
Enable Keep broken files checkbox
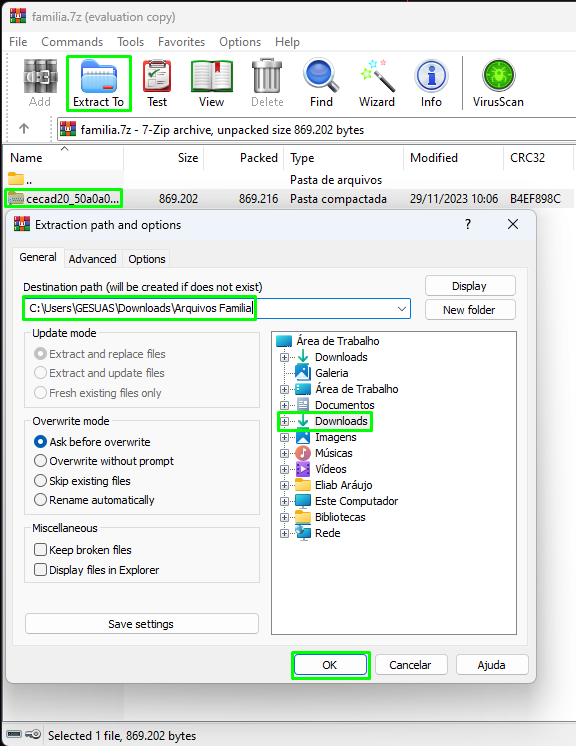(40, 550)
